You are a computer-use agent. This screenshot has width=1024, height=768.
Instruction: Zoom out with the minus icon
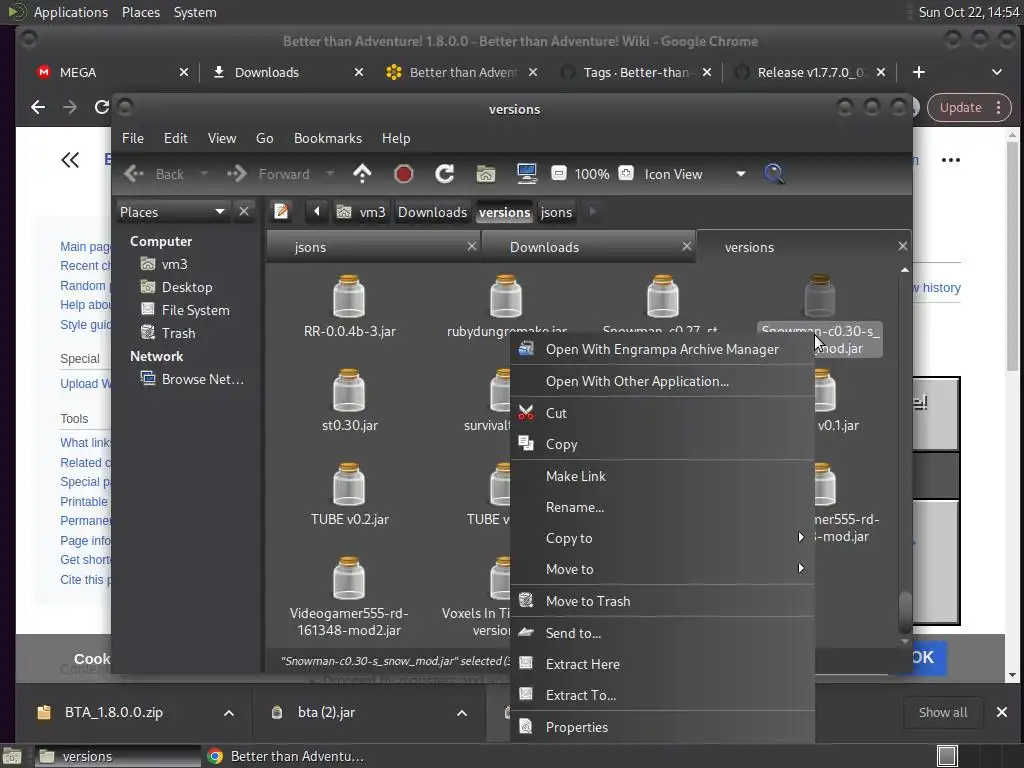pos(558,174)
